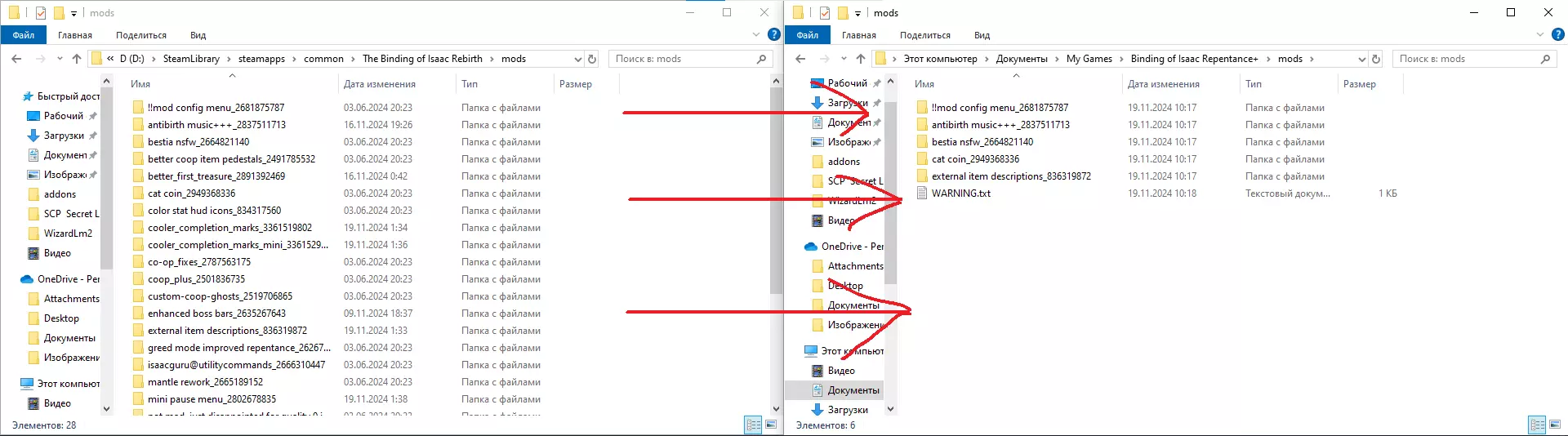Select color stat hud icons_834317560 folder
This screenshot has width=1568, height=436.
point(214,211)
